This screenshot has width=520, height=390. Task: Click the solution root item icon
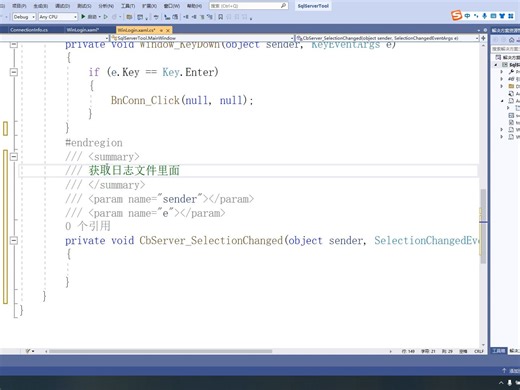[x=498, y=57]
